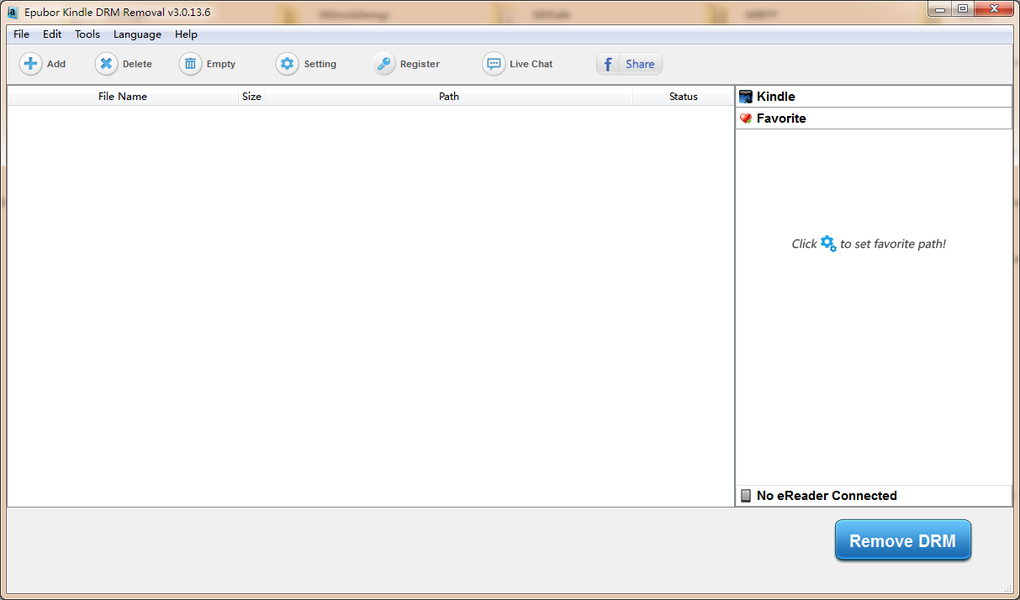Click the No eReader Connected text
Image resolution: width=1020 pixels, height=600 pixels.
click(827, 496)
